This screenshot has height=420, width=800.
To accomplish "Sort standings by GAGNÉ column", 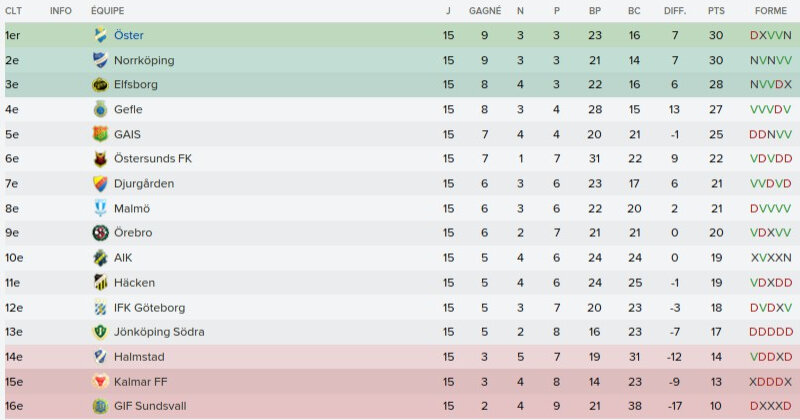I will click(485, 10).
